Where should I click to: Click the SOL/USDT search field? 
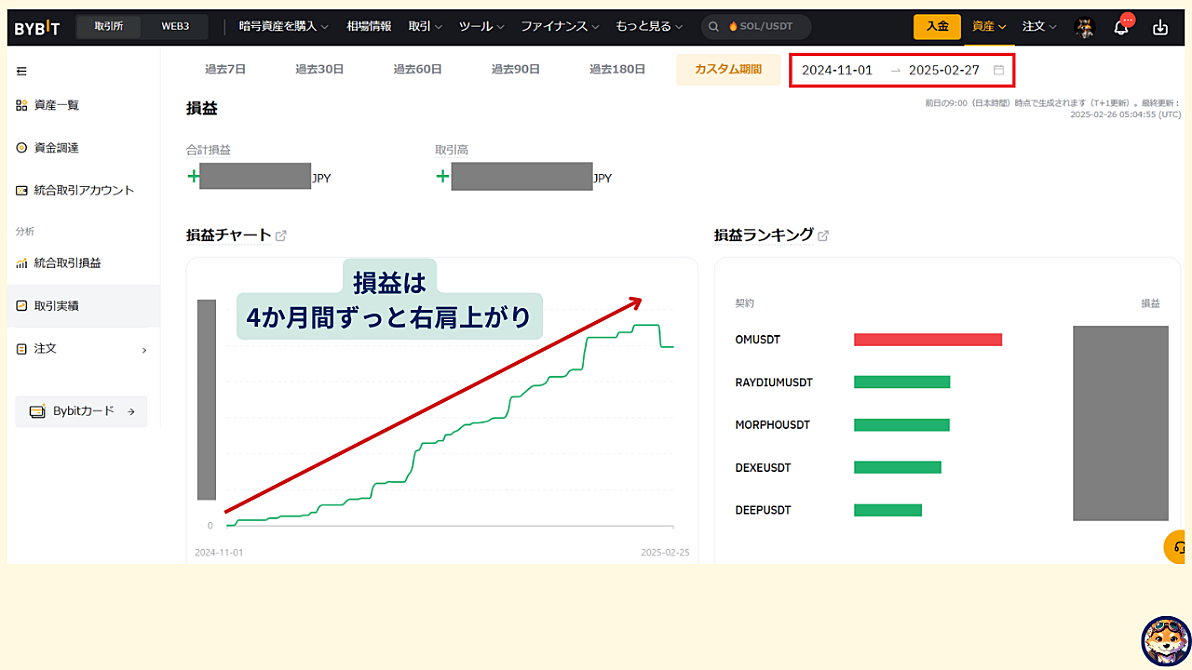[756, 27]
